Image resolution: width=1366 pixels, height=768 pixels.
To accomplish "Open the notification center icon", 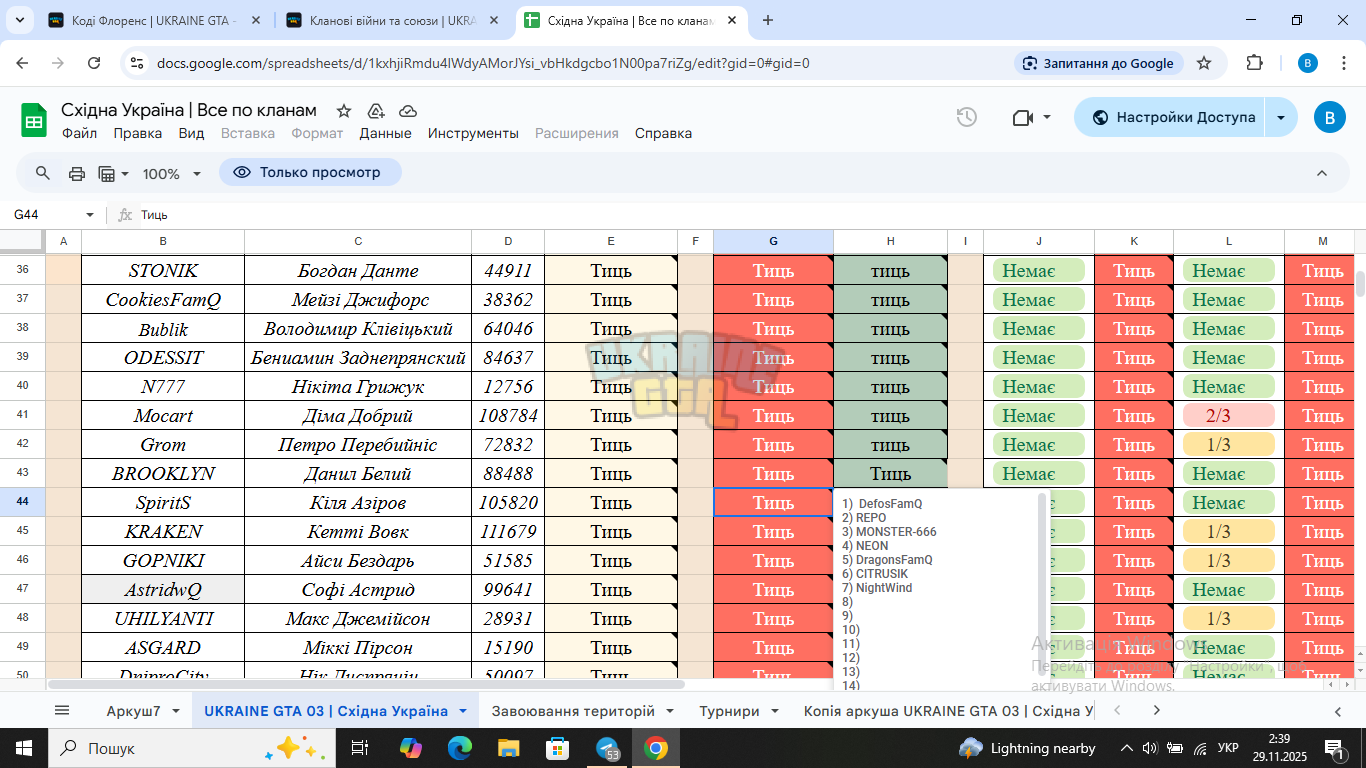I will (x=1335, y=748).
